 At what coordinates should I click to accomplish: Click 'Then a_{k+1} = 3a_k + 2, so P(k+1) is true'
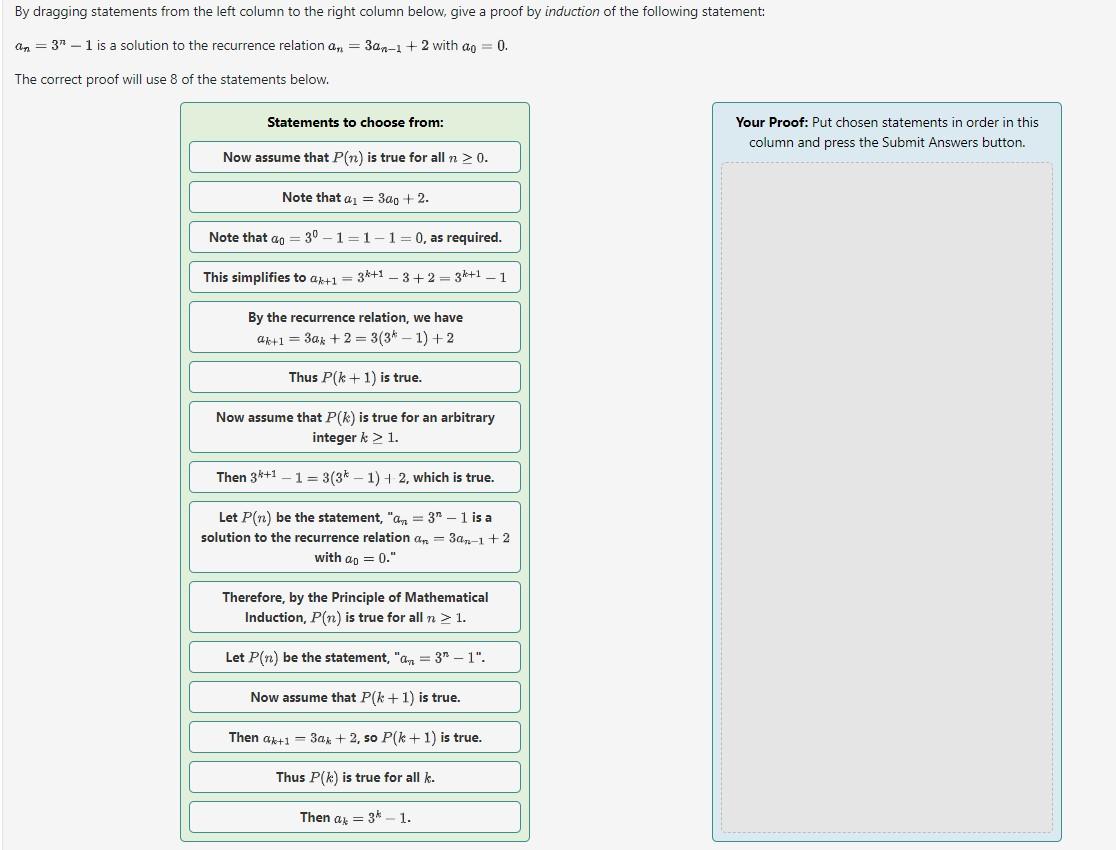tap(354, 737)
